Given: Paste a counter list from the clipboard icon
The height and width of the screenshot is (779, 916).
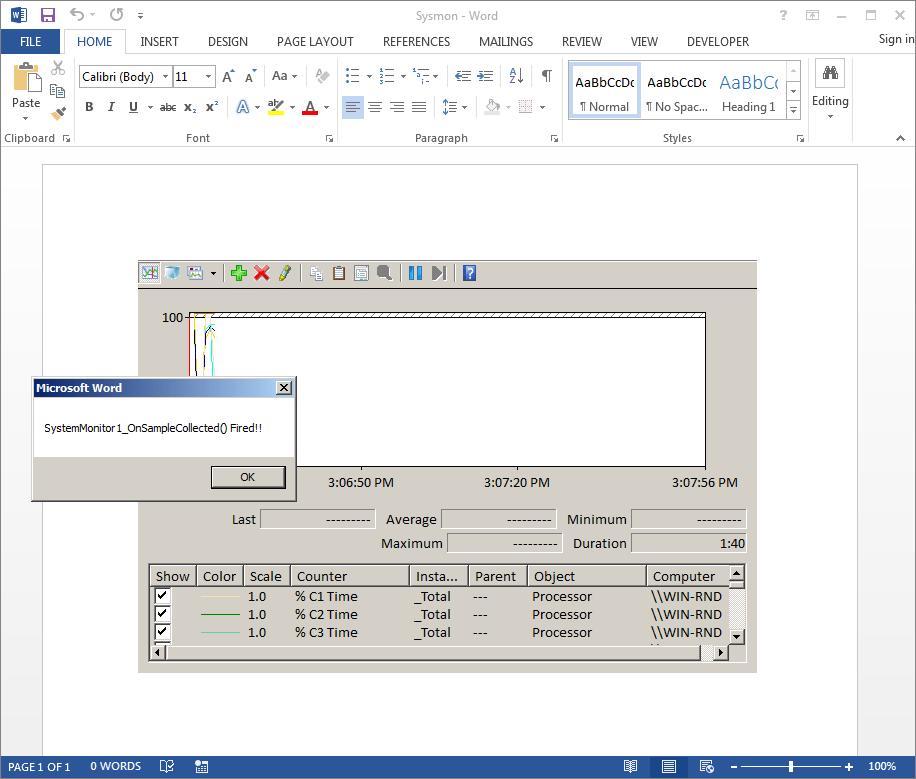Looking at the screenshot, I should coord(339,272).
